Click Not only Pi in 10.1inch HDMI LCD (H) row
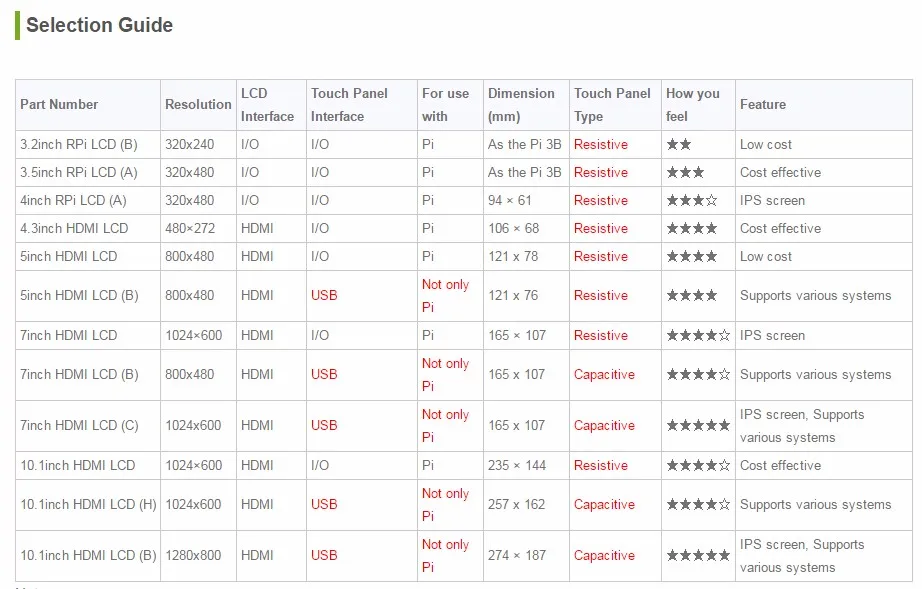The height and width of the screenshot is (589, 922). pos(445,504)
